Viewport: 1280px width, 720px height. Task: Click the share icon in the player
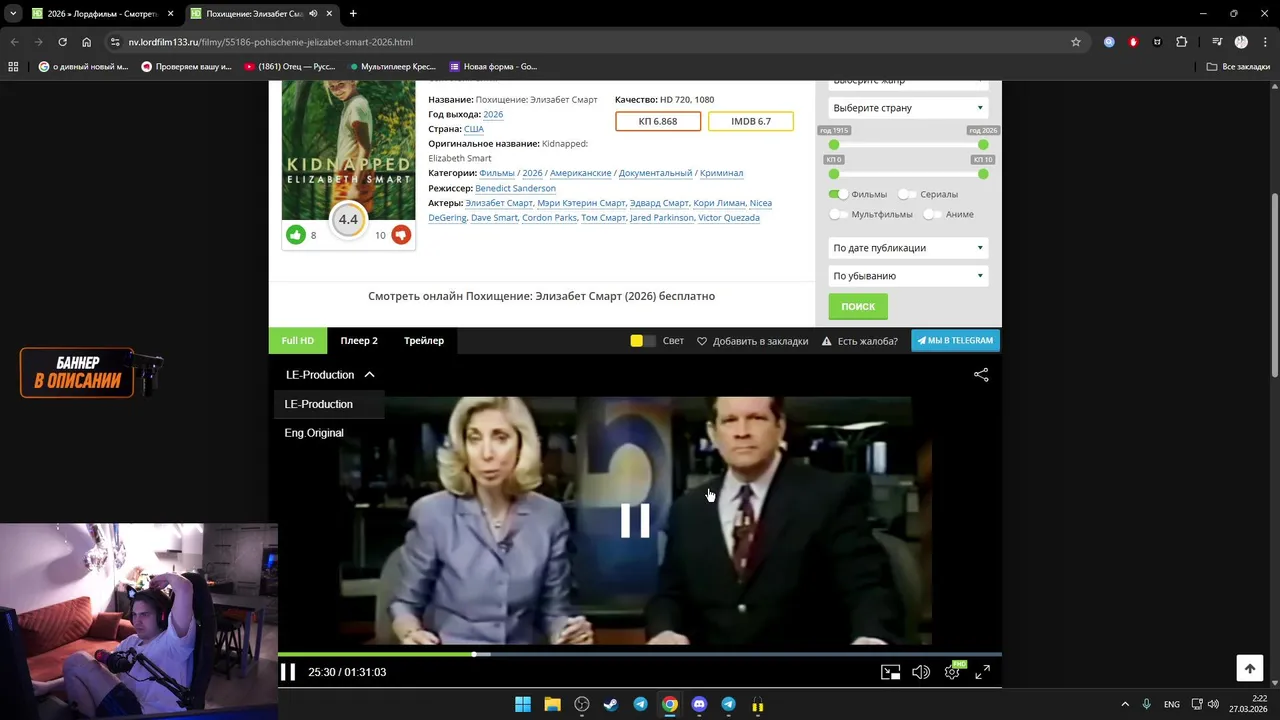(981, 375)
